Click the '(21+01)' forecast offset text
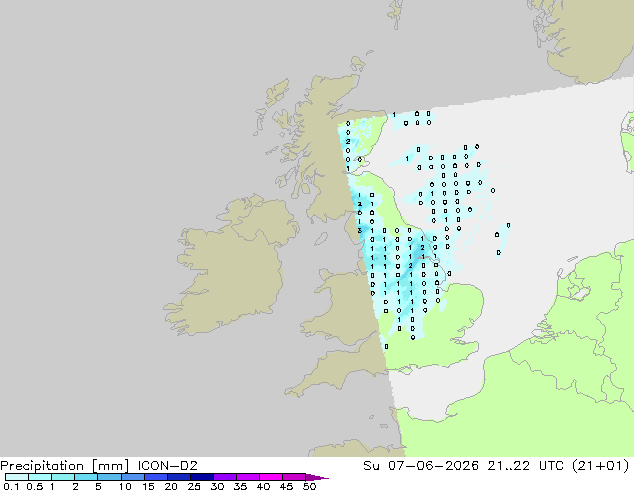Viewport: 634px width, 490px height. coord(601,466)
